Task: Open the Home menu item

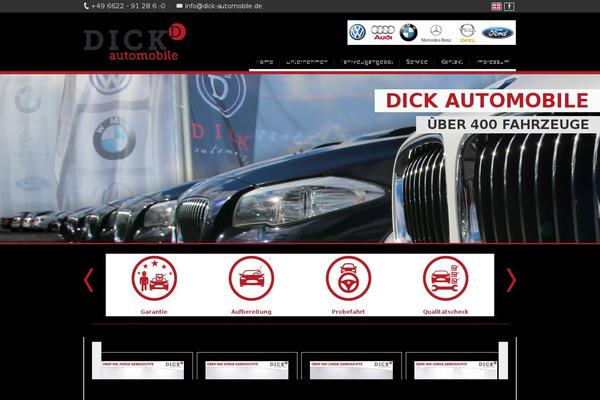Action: [x=265, y=62]
